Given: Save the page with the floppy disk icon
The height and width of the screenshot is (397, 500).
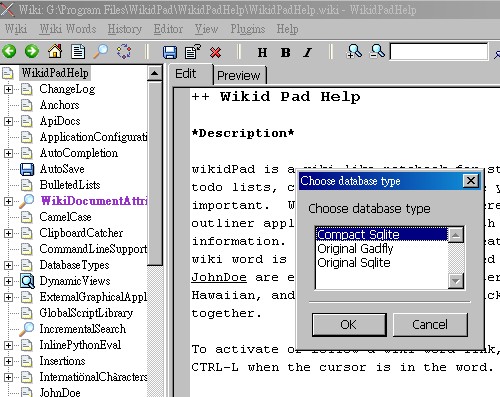Looking at the screenshot, I should (x=170, y=52).
